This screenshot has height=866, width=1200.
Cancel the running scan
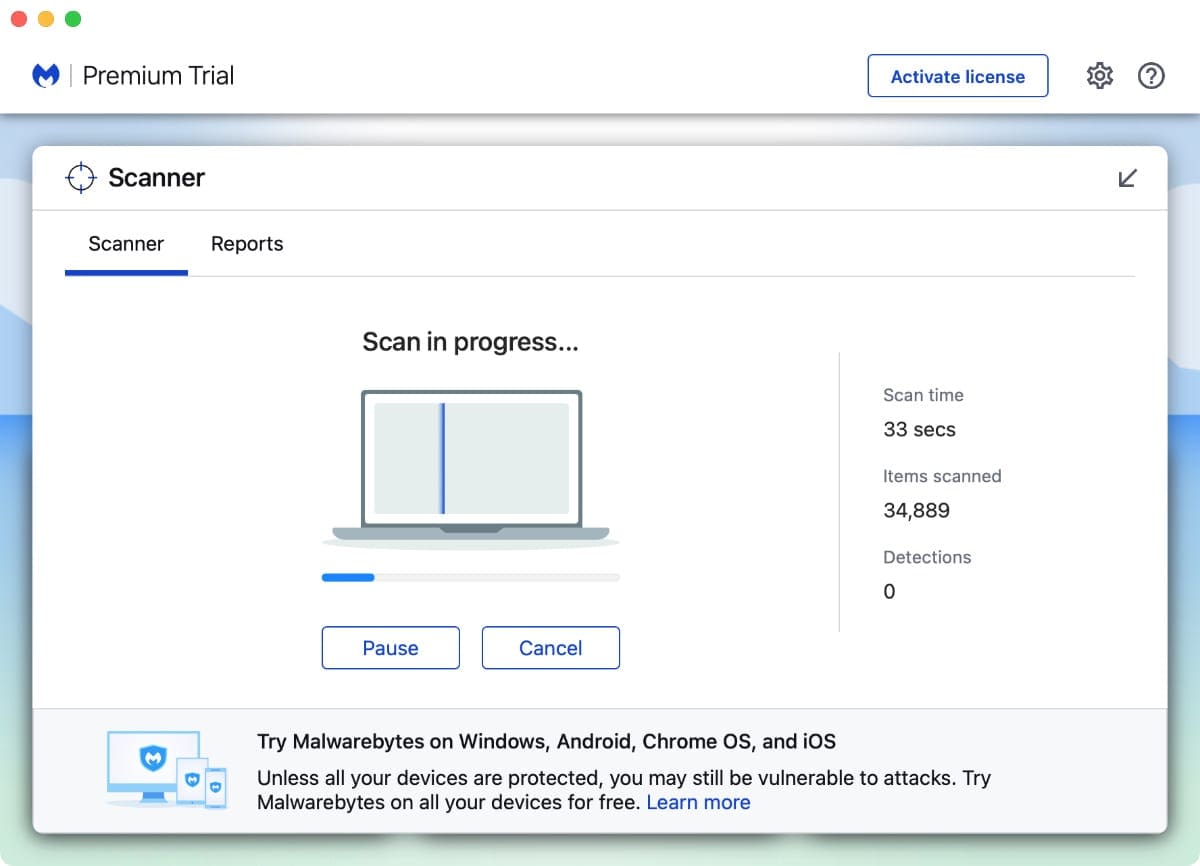(x=550, y=648)
